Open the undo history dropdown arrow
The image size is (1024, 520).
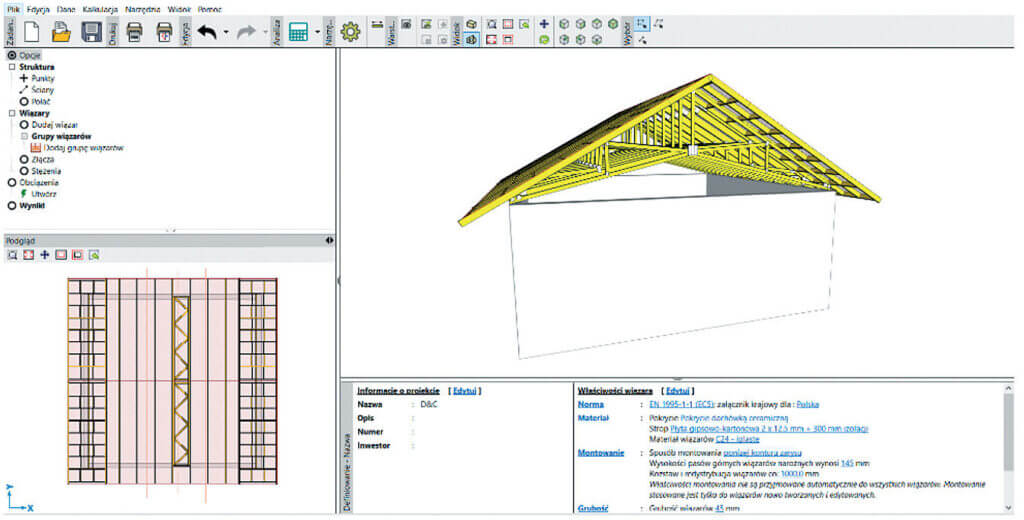tap(226, 31)
